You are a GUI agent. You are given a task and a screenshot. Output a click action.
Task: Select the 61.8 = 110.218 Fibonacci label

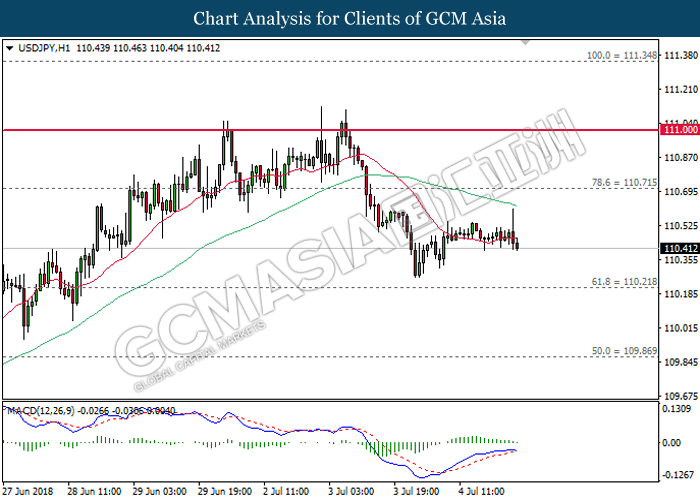[622, 280]
